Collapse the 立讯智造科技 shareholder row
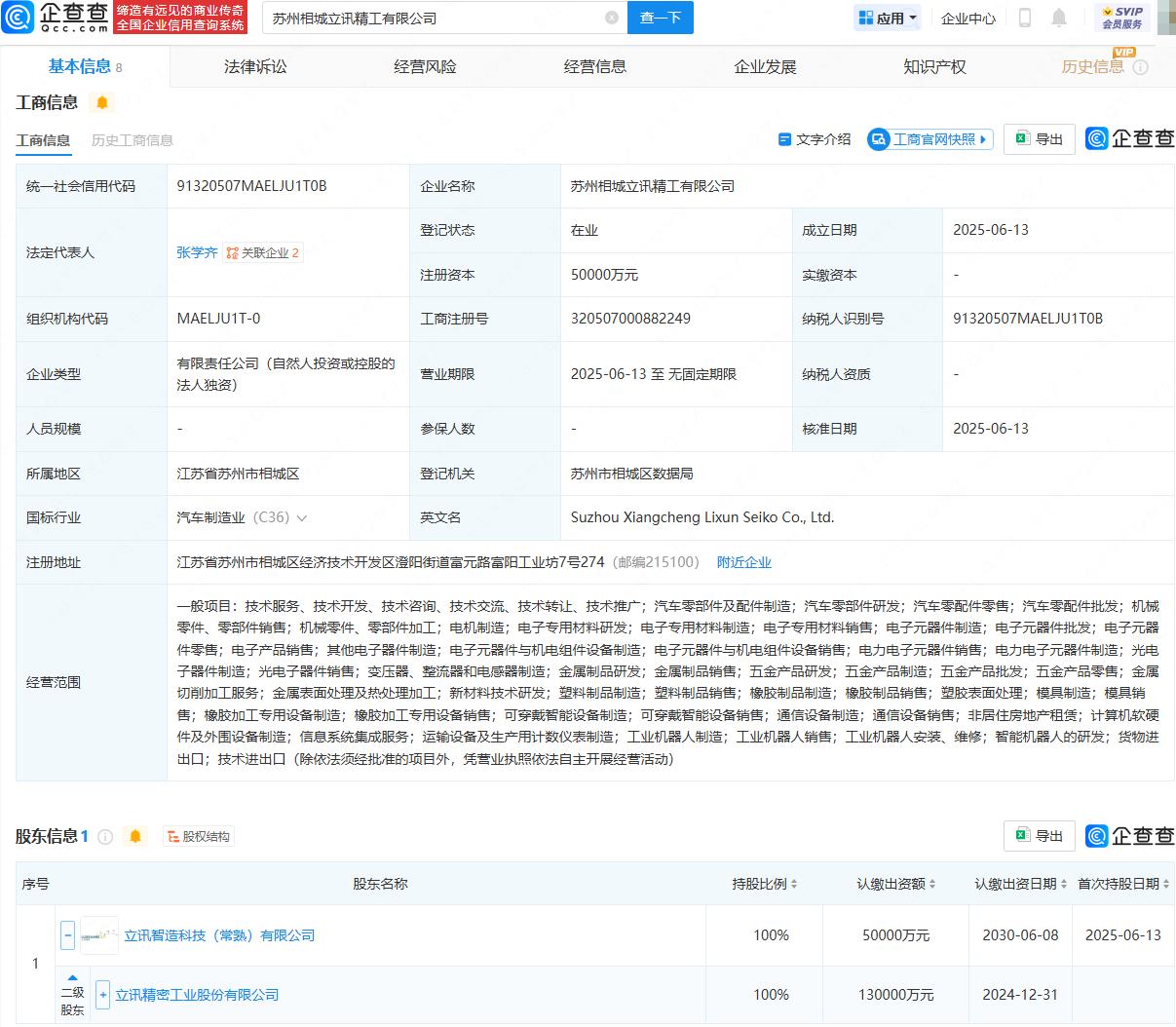 pyautogui.click(x=67, y=935)
